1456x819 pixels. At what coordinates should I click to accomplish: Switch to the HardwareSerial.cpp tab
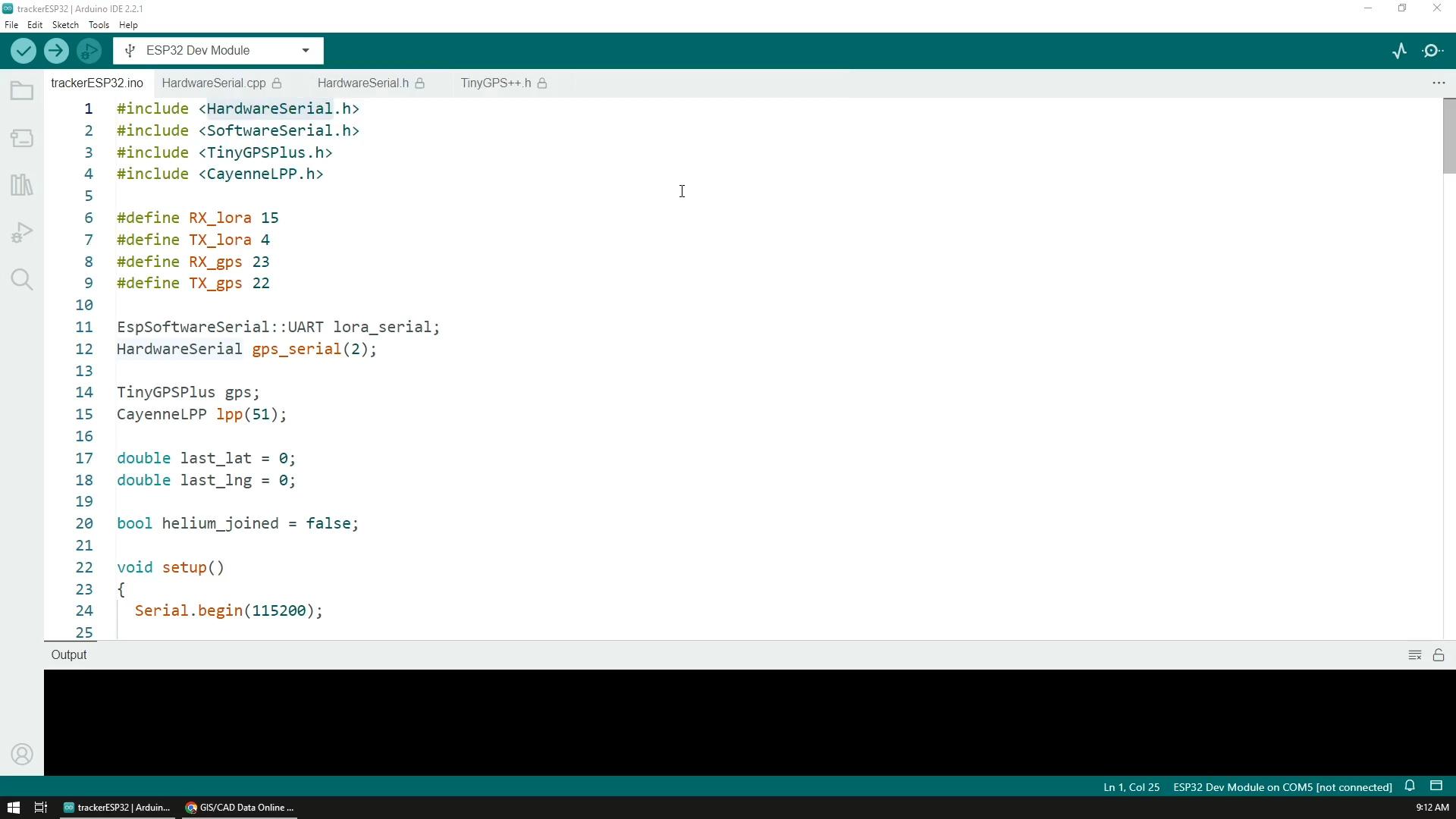pos(214,83)
